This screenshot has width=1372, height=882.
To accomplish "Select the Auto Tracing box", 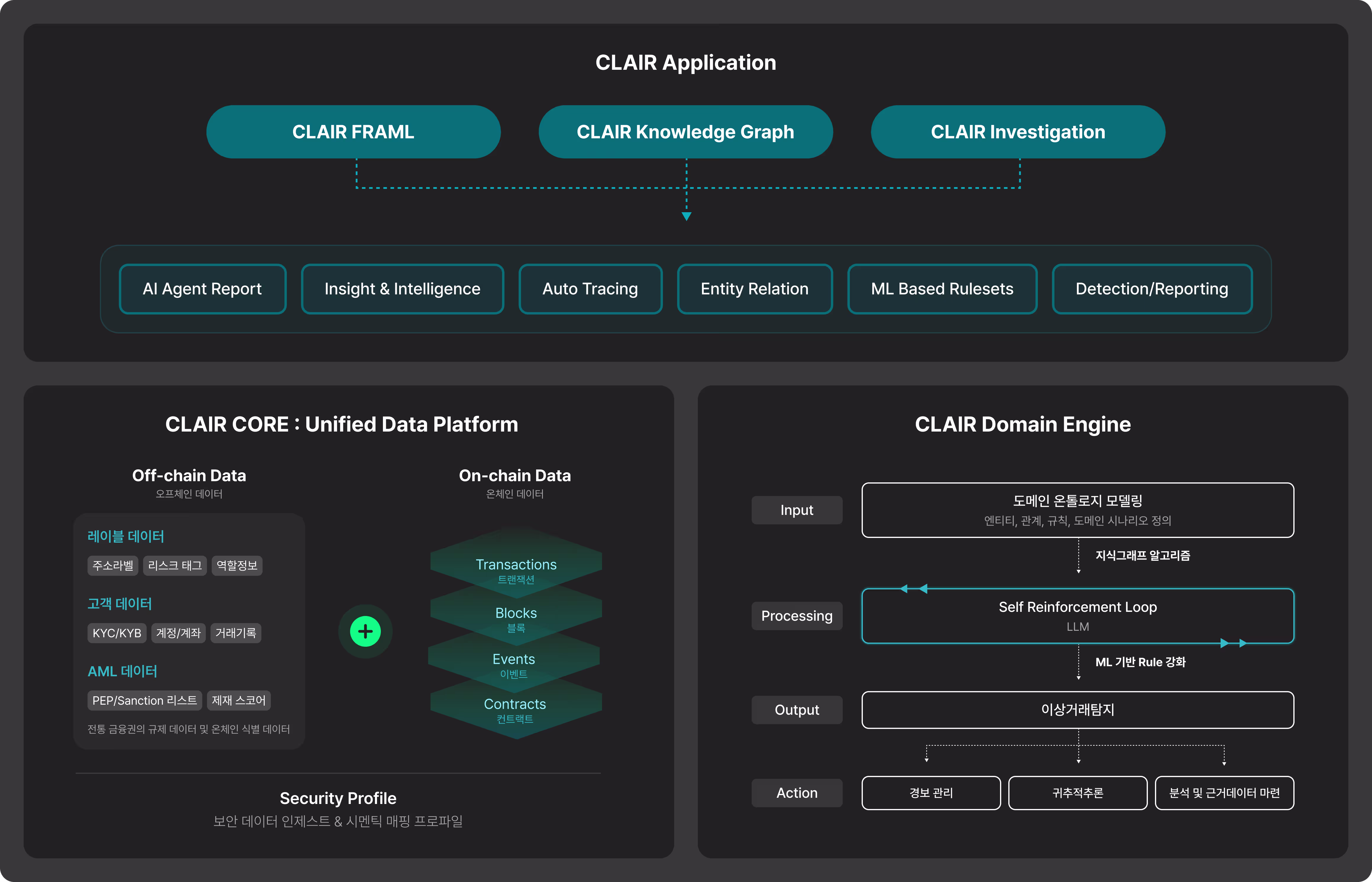I will (x=590, y=289).
